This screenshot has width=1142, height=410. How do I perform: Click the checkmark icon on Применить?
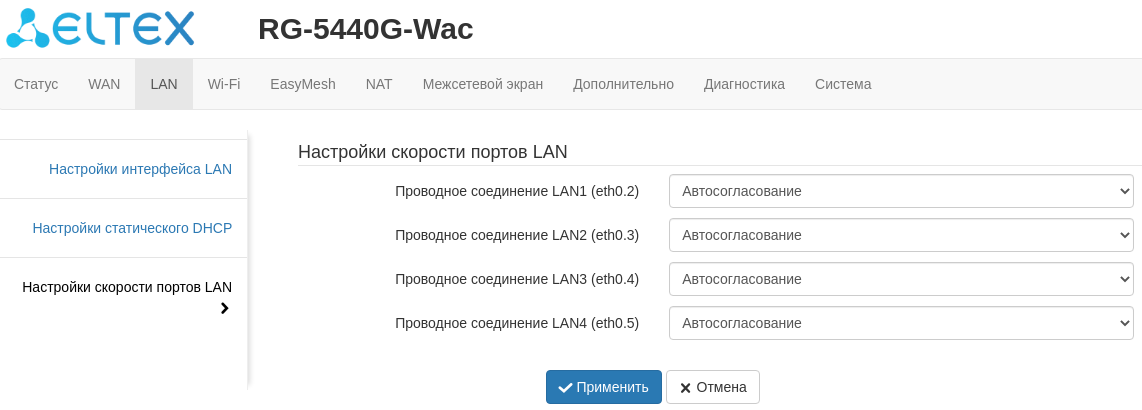565,387
